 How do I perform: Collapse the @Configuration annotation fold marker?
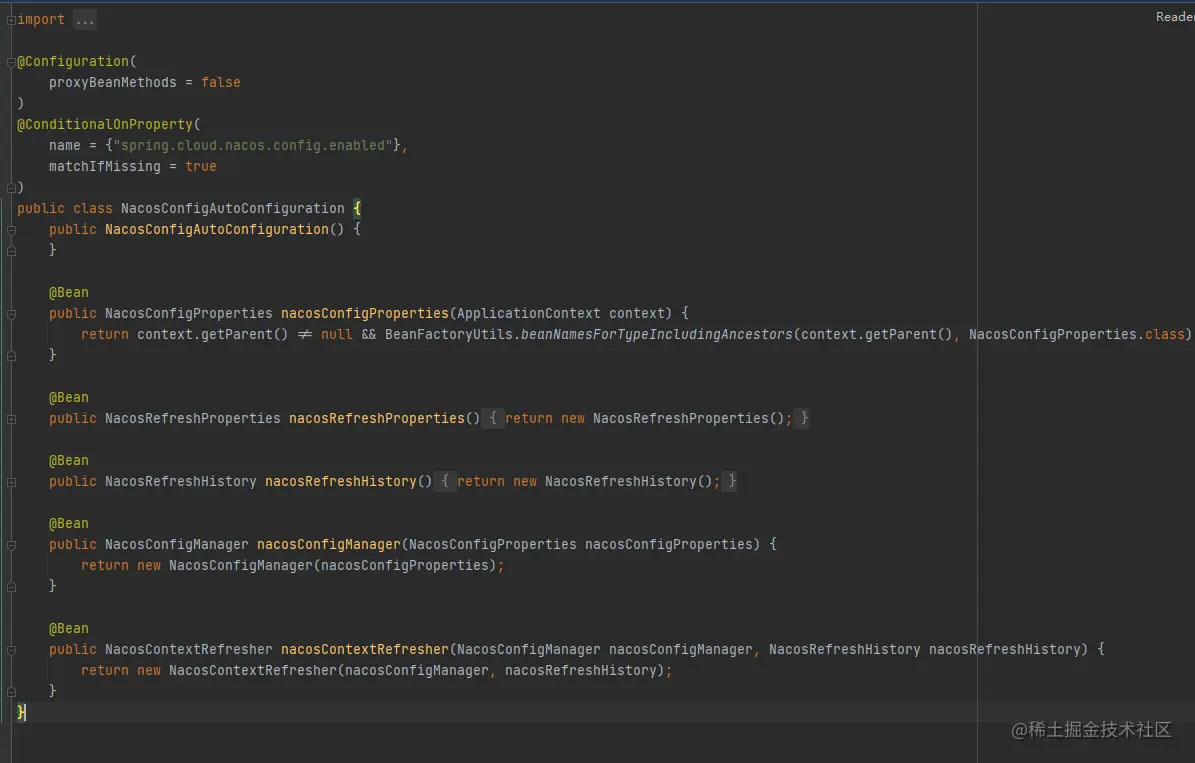(x=11, y=62)
